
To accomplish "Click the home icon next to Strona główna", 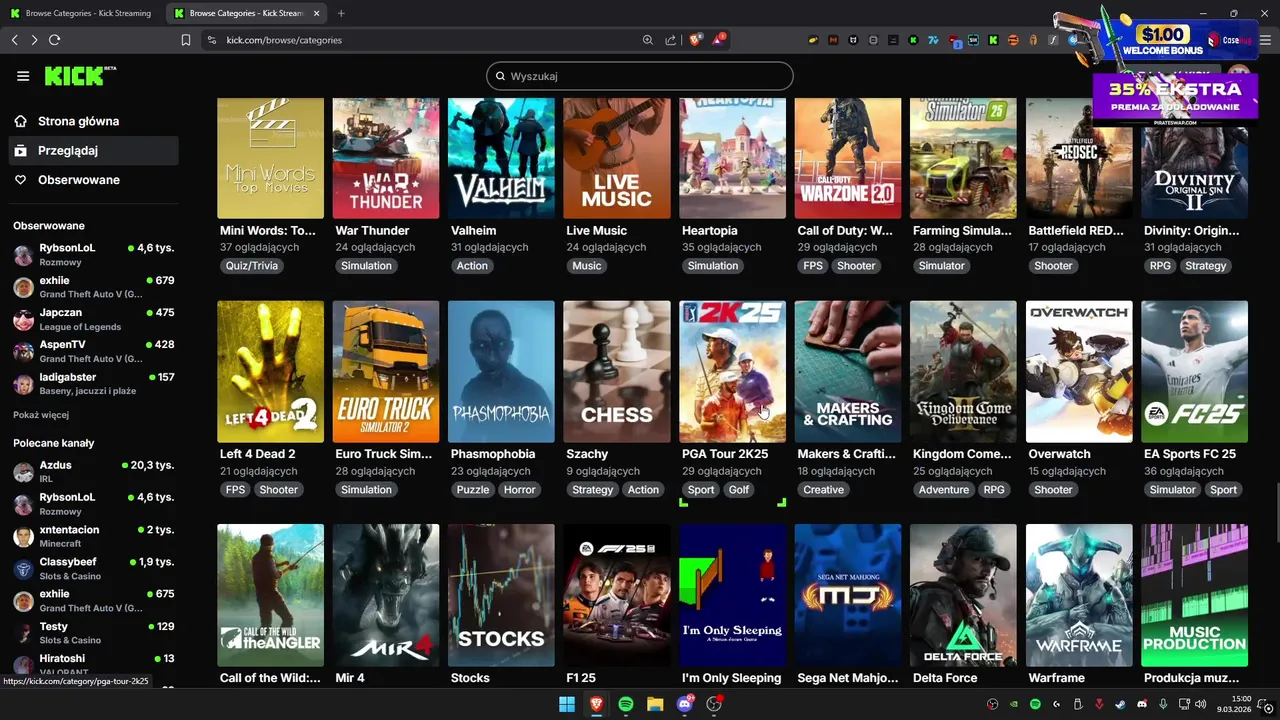I will point(20,121).
